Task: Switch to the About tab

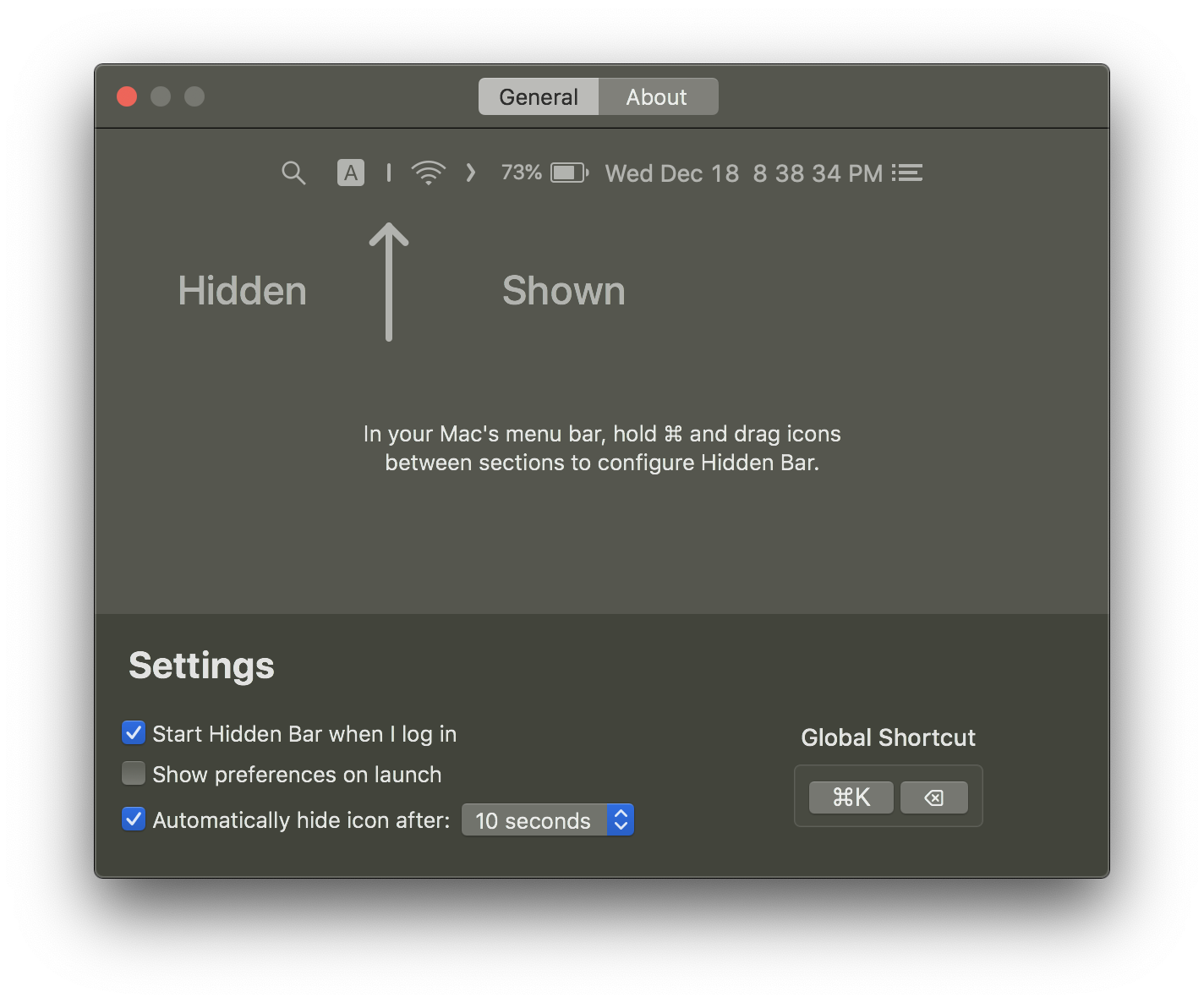Action: pos(657,96)
